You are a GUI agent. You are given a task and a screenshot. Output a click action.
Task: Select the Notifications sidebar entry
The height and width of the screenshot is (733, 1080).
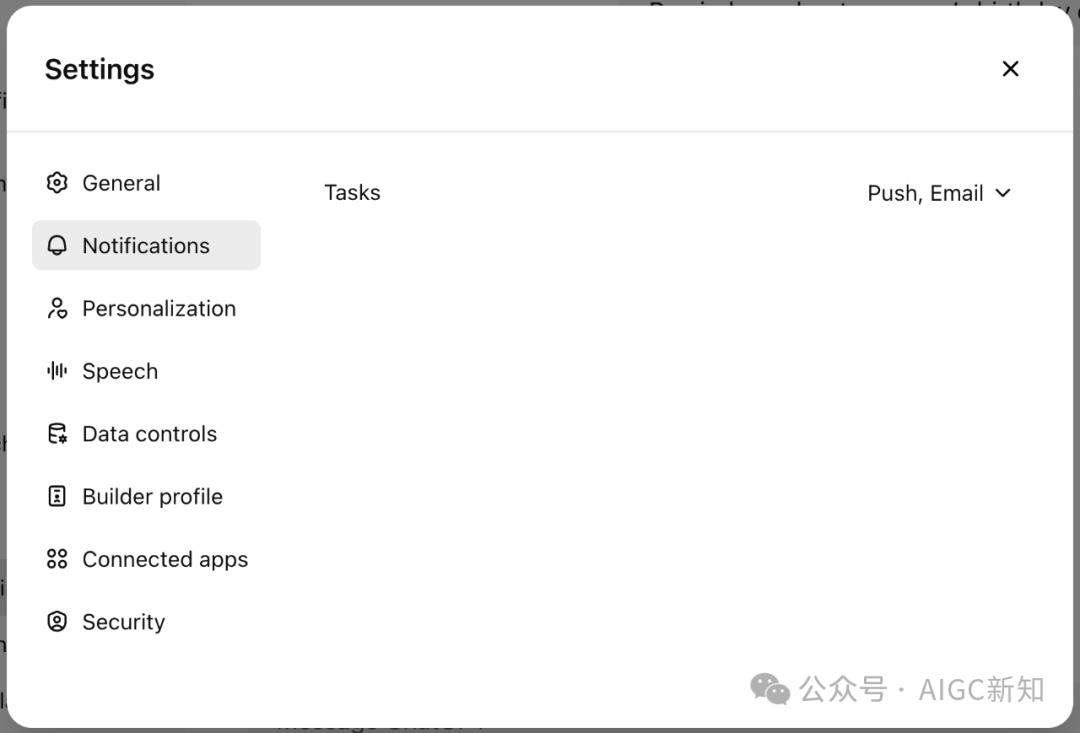pyautogui.click(x=146, y=245)
